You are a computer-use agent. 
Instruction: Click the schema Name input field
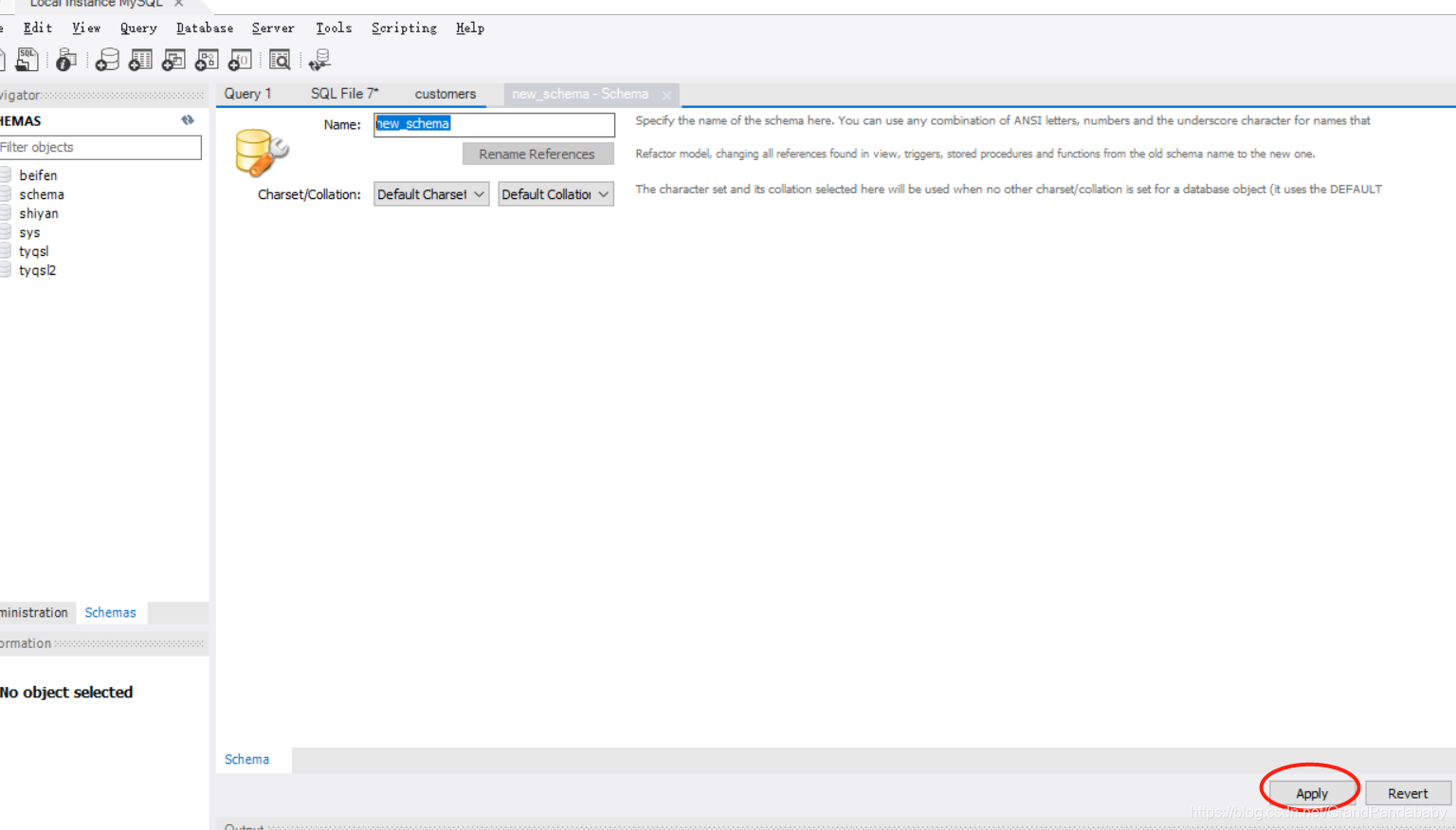[494, 124]
